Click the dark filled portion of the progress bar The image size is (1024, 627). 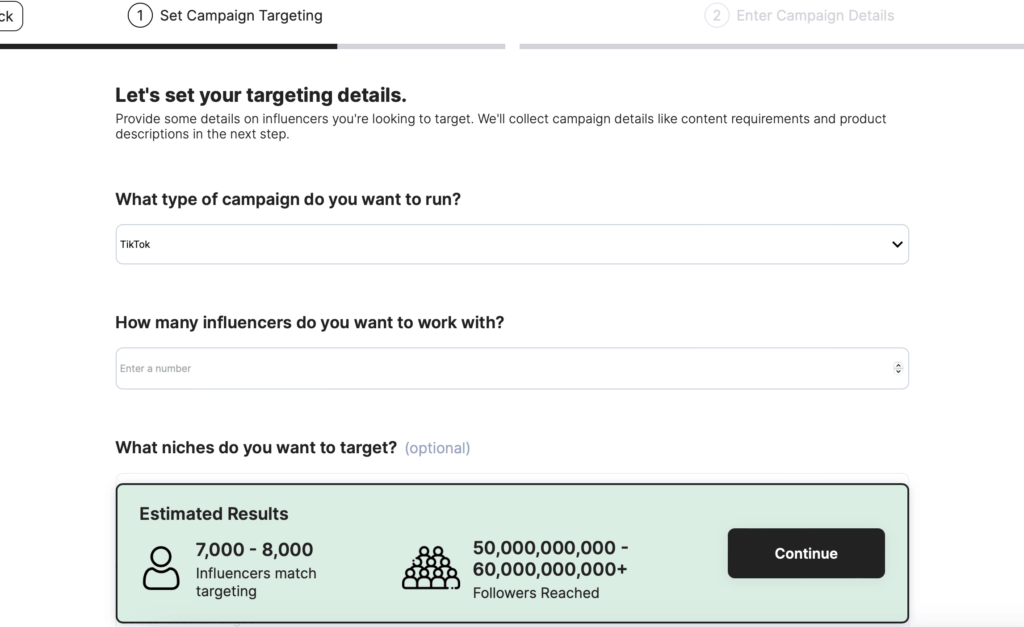point(168,46)
